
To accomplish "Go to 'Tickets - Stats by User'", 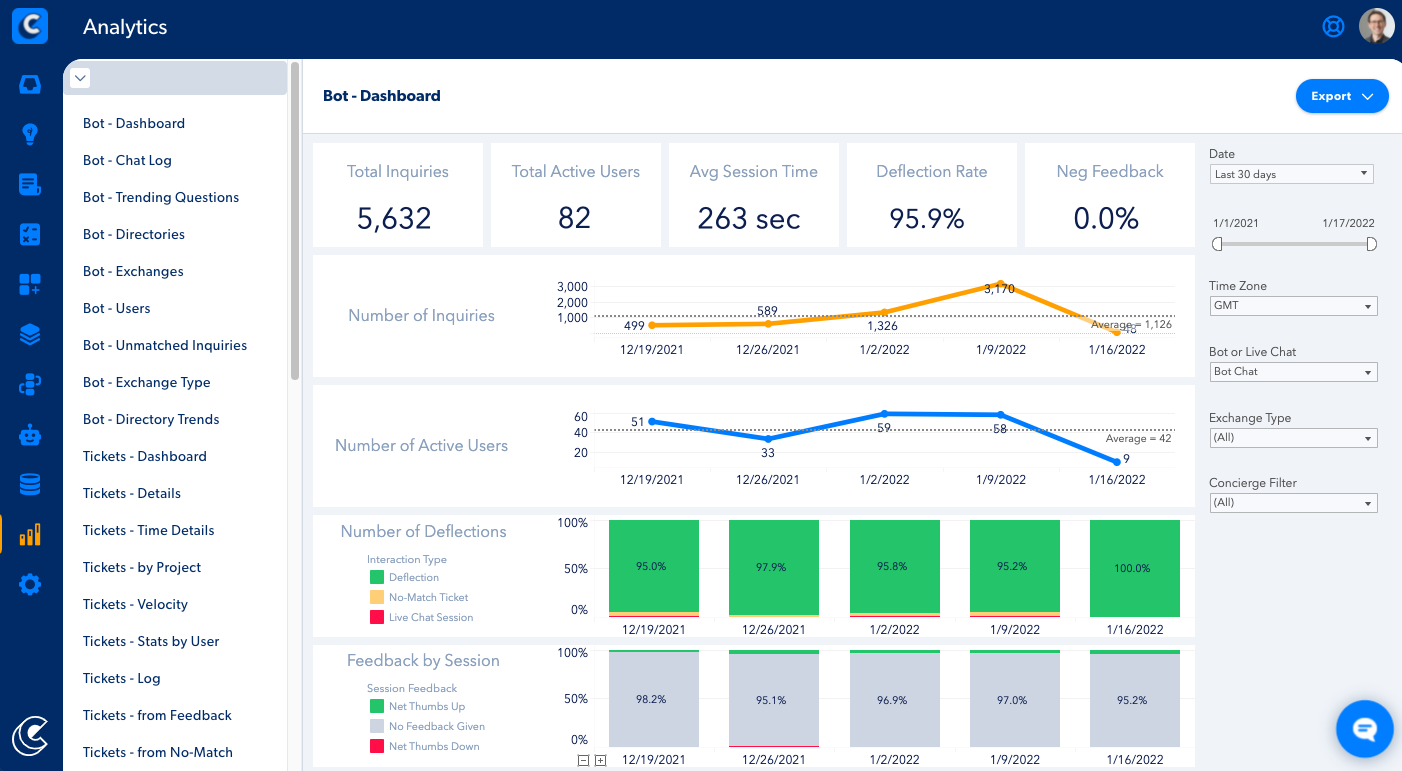I will (151, 641).
